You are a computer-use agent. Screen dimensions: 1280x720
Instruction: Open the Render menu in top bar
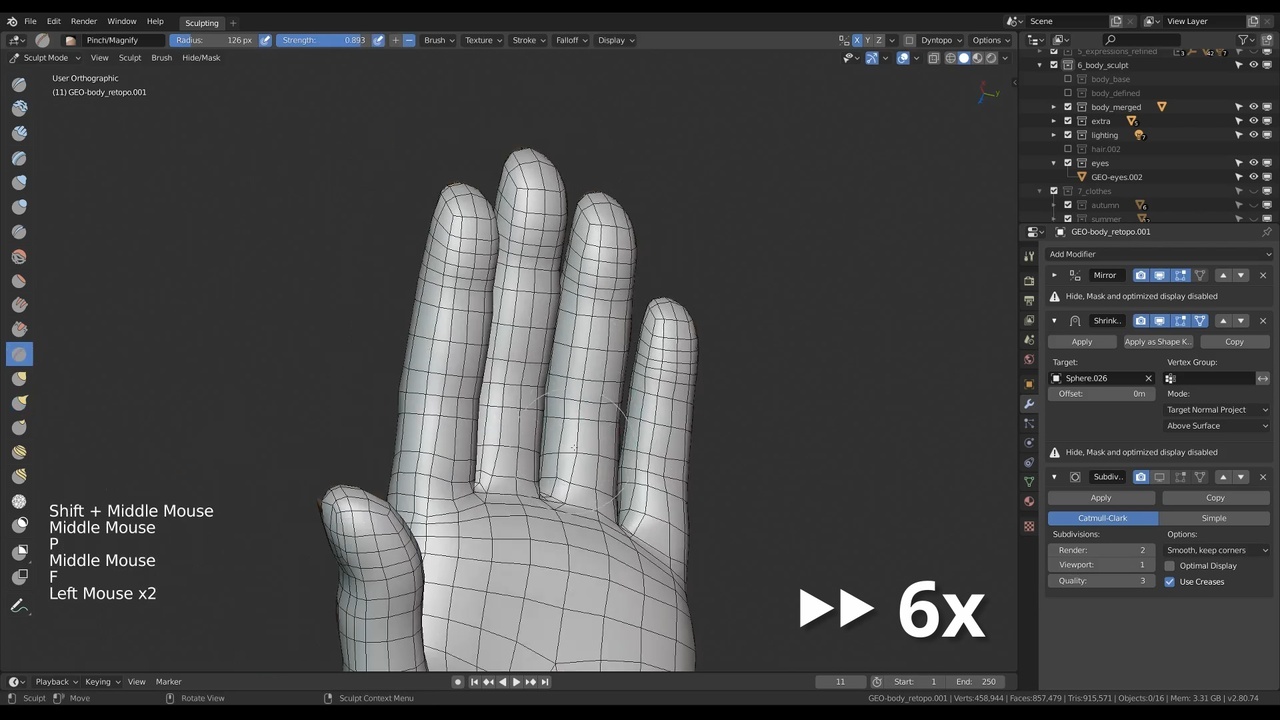(x=84, y=21)
